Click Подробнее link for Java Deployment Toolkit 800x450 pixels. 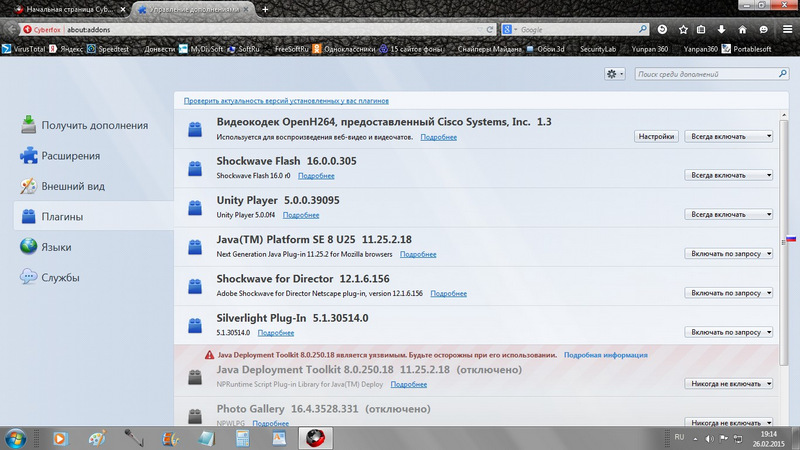[409, 385]
